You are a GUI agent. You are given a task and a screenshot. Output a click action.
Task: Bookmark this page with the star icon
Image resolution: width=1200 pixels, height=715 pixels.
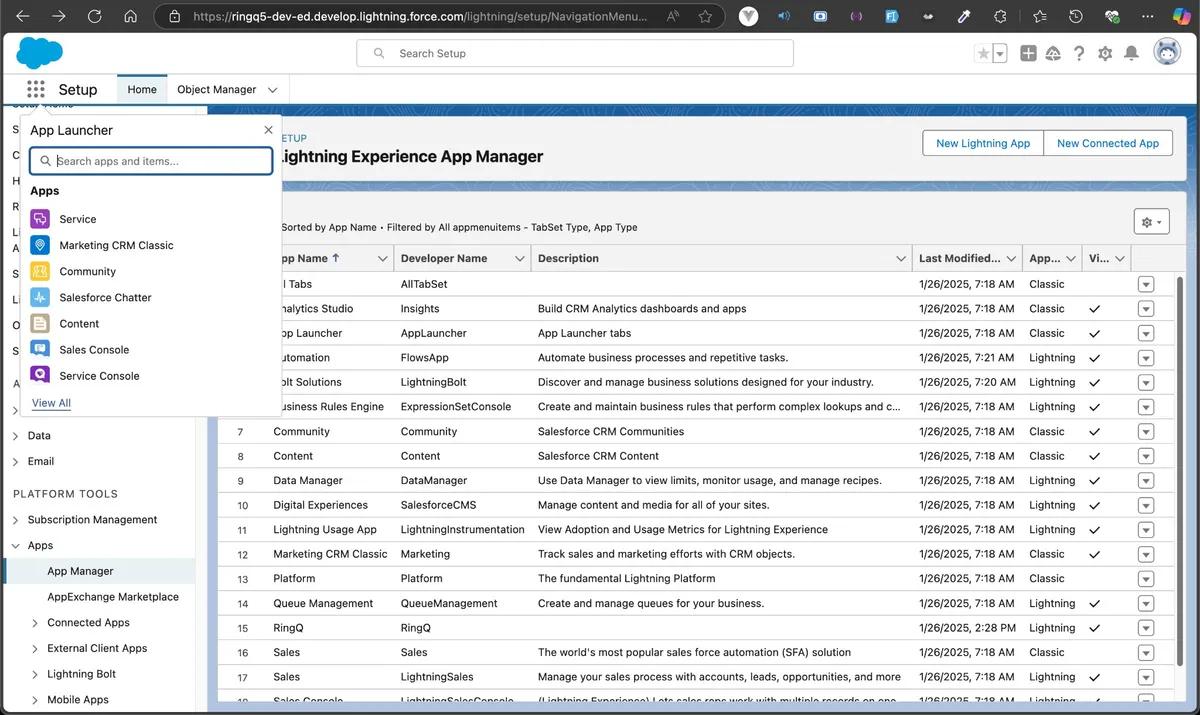tap(705, 16)
